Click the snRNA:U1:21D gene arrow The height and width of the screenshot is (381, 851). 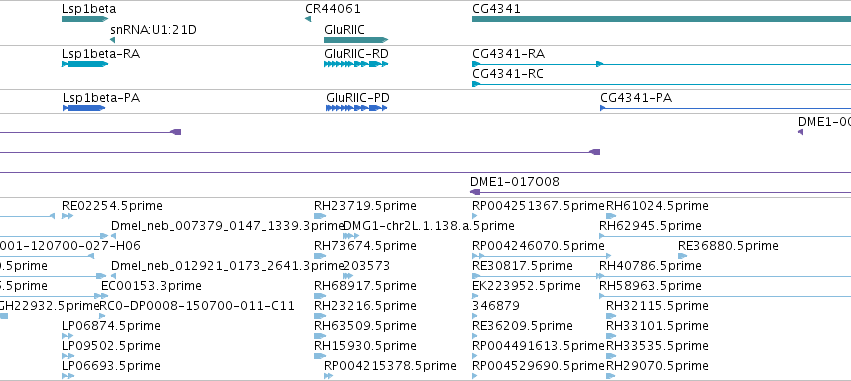coord(112,40)
